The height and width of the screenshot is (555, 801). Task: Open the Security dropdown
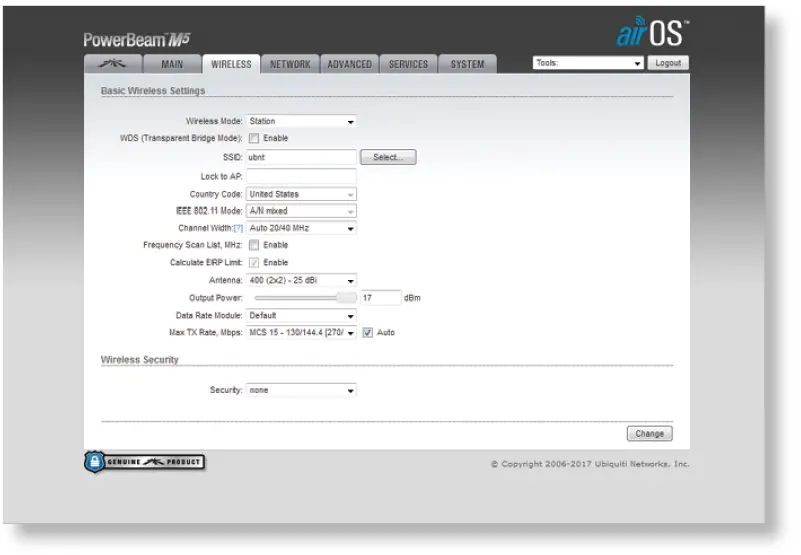301,390
